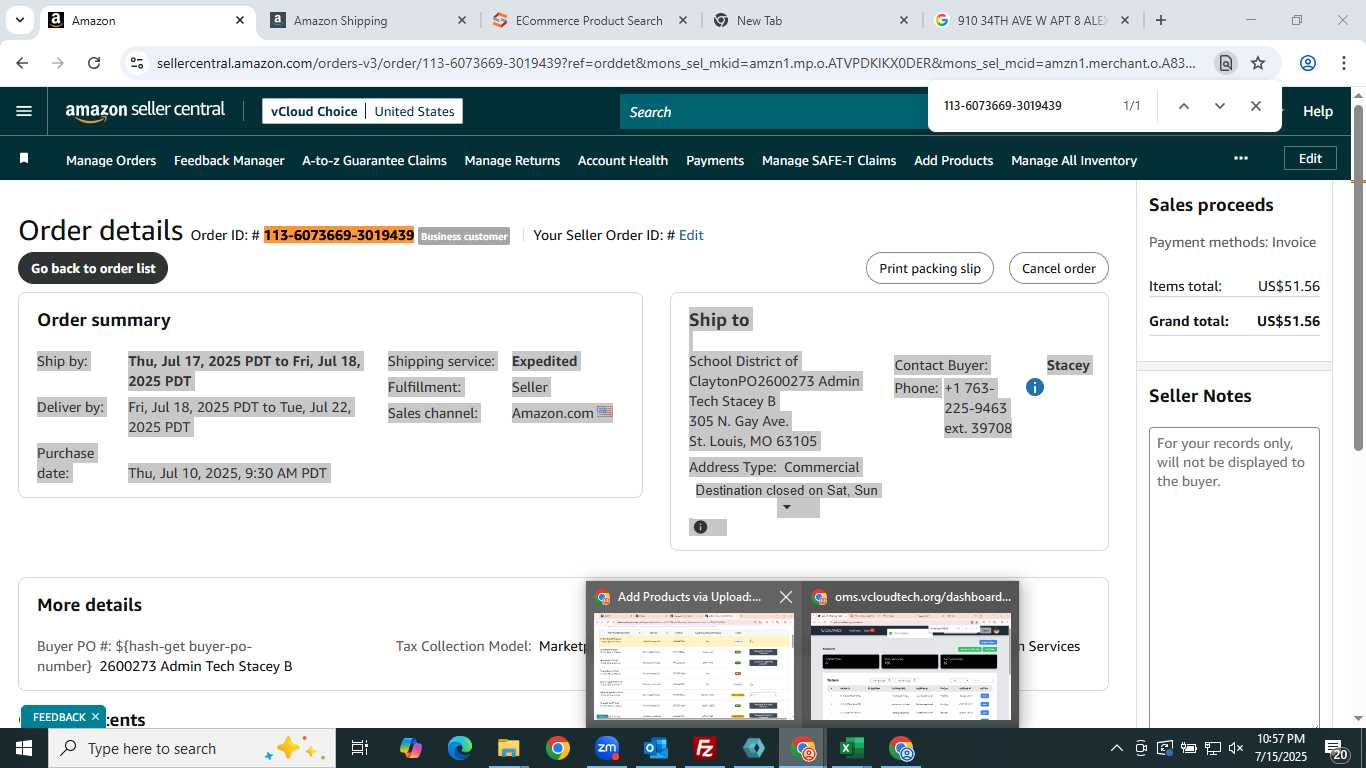
Task: Open Copilot from the taskbar
Action: (410, 748)
